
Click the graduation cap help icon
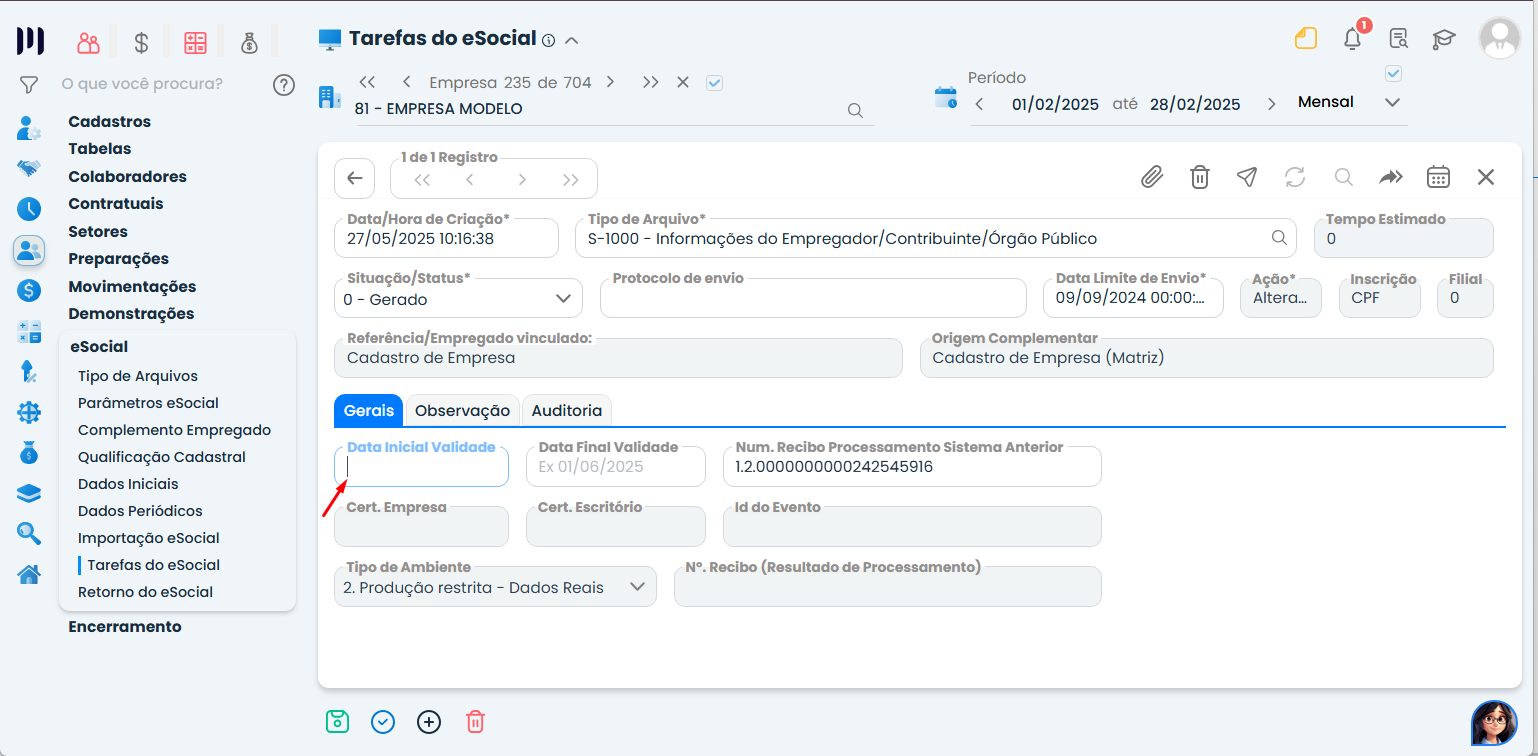coord(1443,39)
